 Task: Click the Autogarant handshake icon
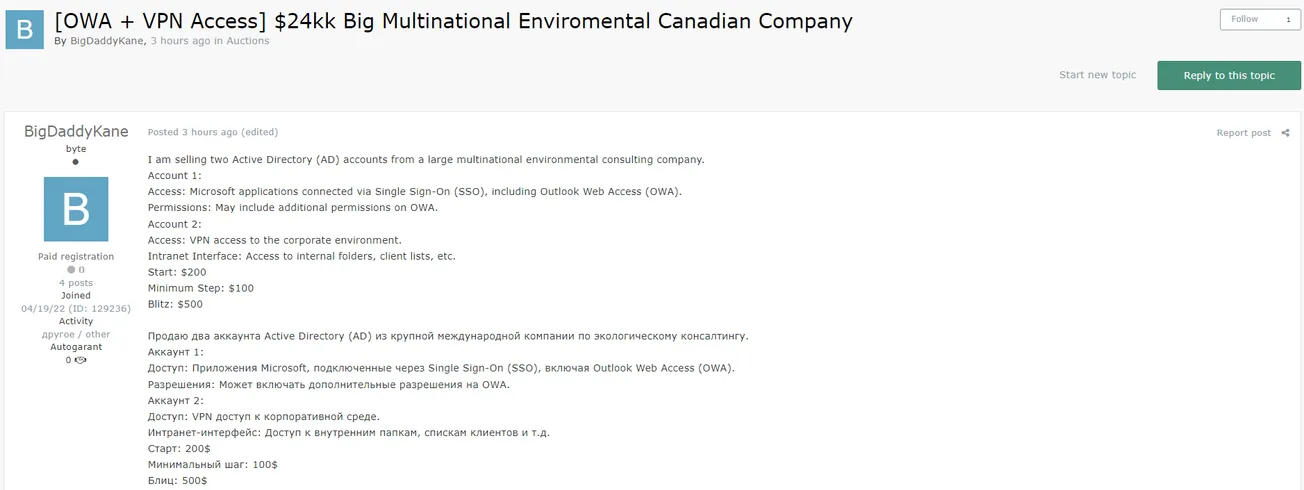click(80, 360)
